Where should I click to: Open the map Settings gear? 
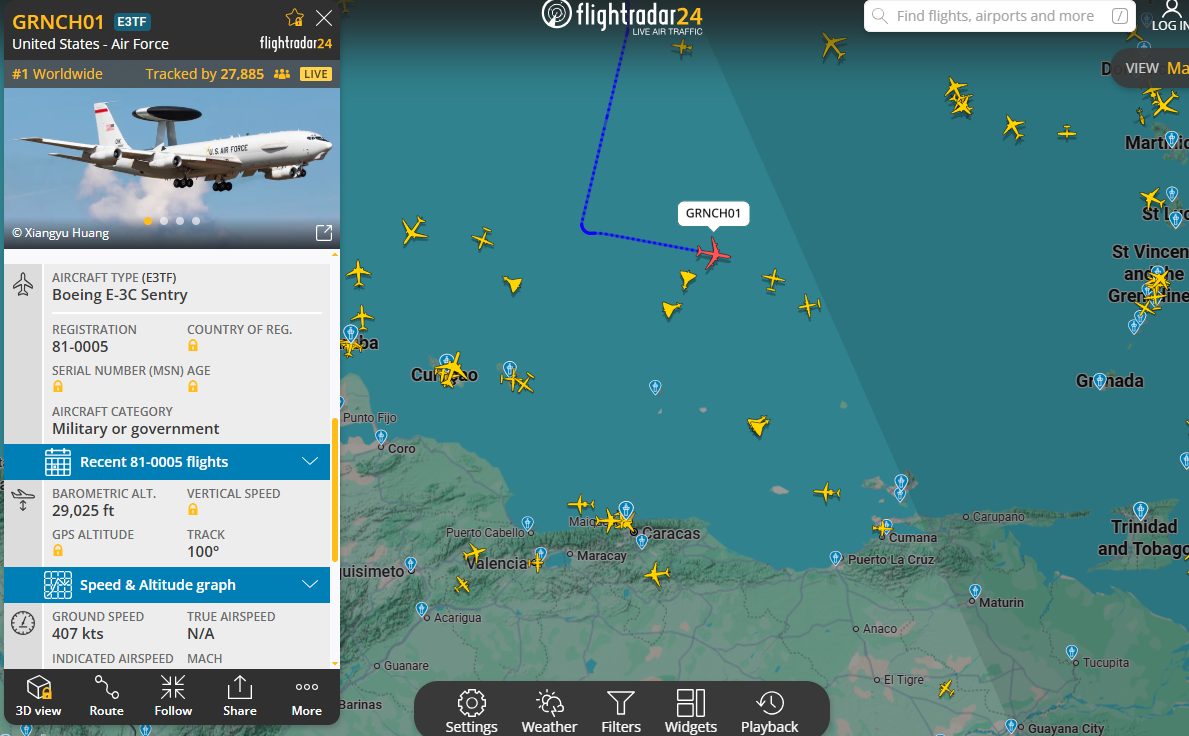(x=471, y=712)
